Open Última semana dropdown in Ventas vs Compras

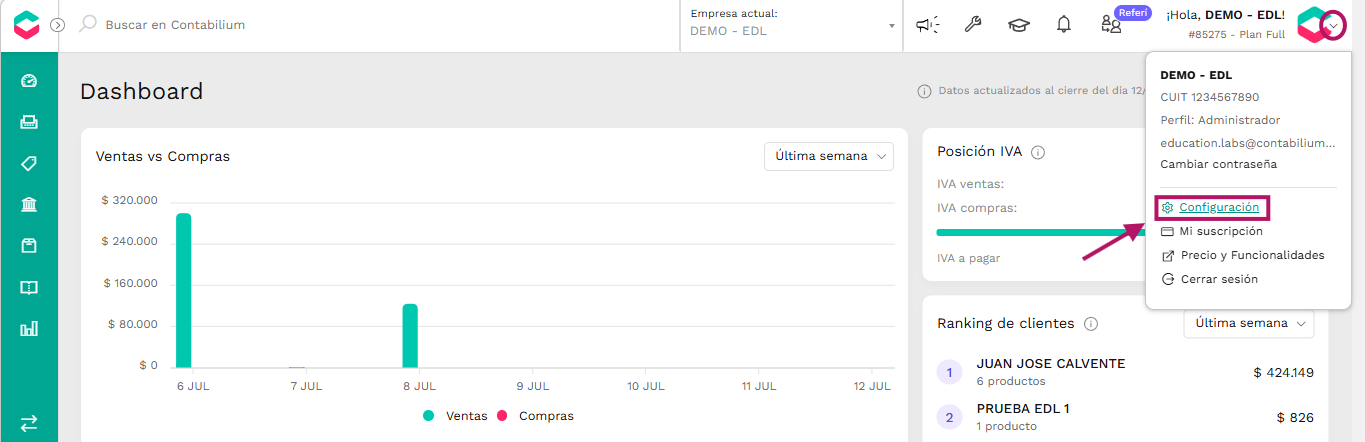click(829, 156)
